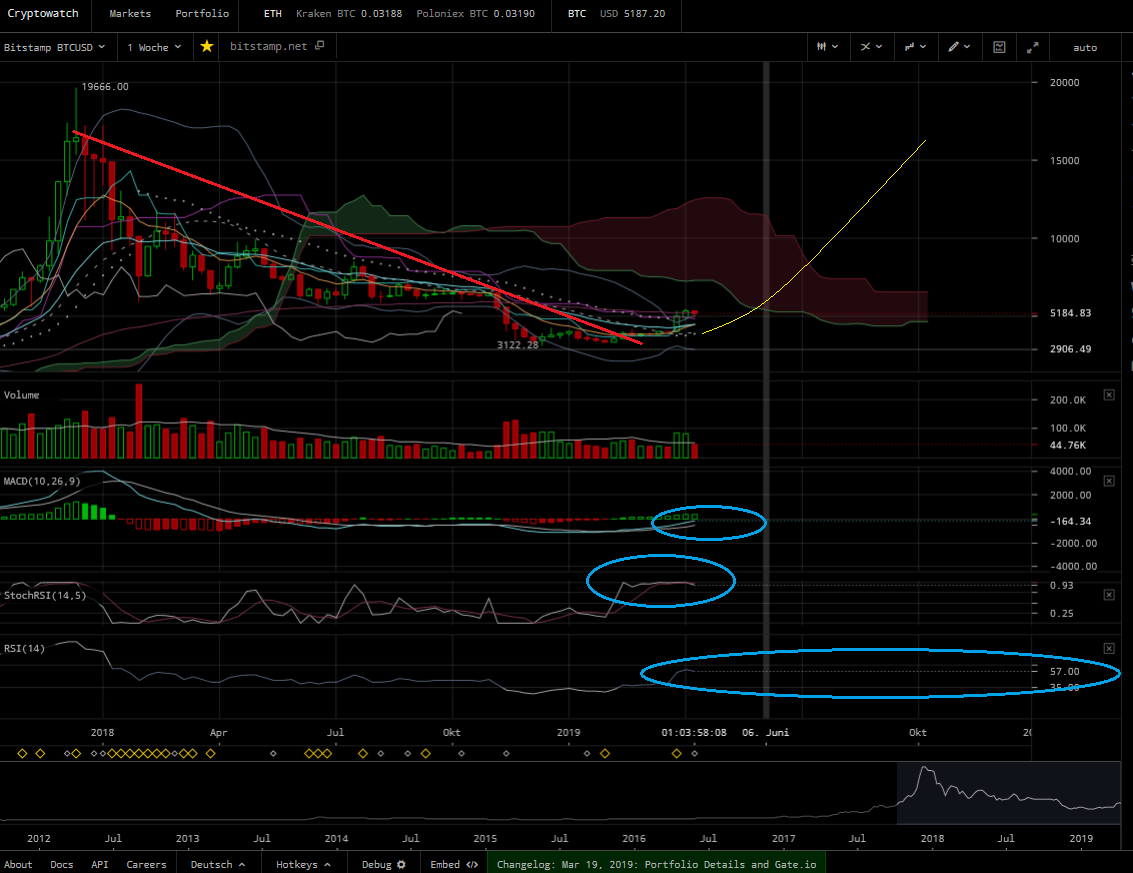This screenshot has height=873, width=1133.
Task: Click 2015 in the bottom navigator timeline
Action: (484, 838)
